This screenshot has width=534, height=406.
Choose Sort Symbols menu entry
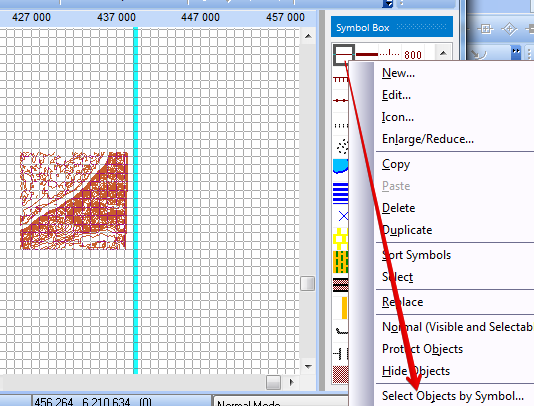[x=416, y=255]
